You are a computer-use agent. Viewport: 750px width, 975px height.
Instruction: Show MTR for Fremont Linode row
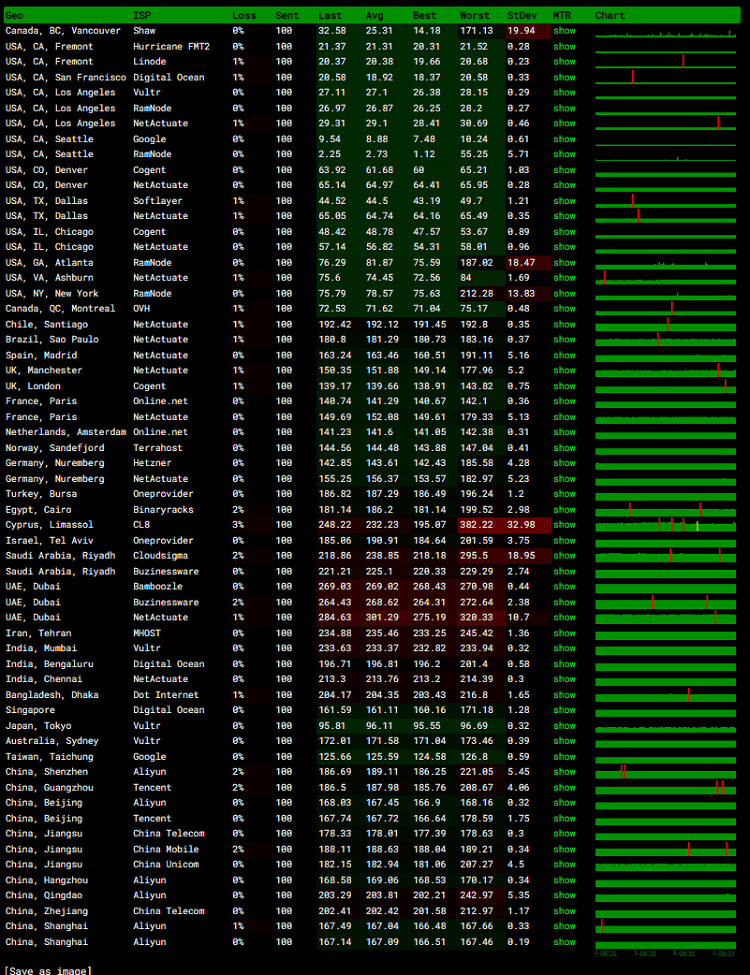tap(564, 62)
